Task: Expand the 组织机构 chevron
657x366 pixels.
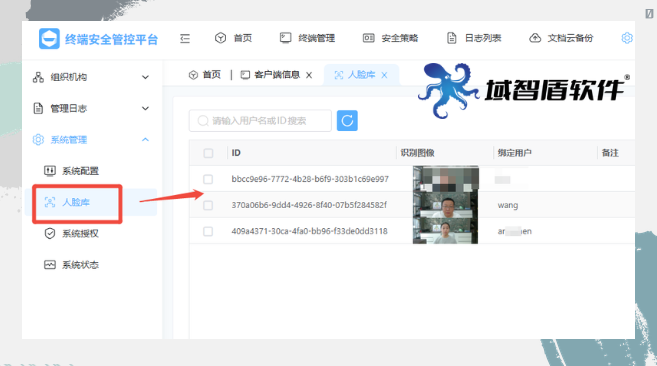Action: pyautogui.click(x=145, y=77)
